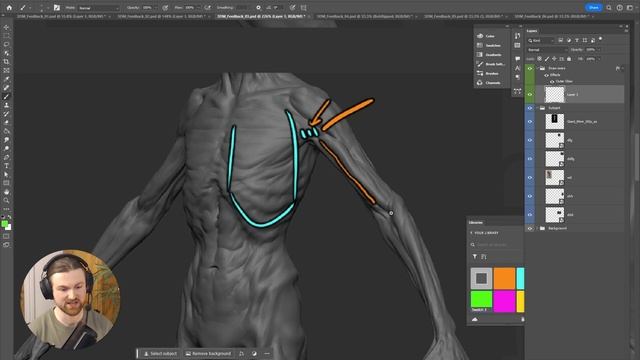Viewport: 640px width, 360px height.
Task: Open the contextual bar more options icon
Action: coord(267,353)
